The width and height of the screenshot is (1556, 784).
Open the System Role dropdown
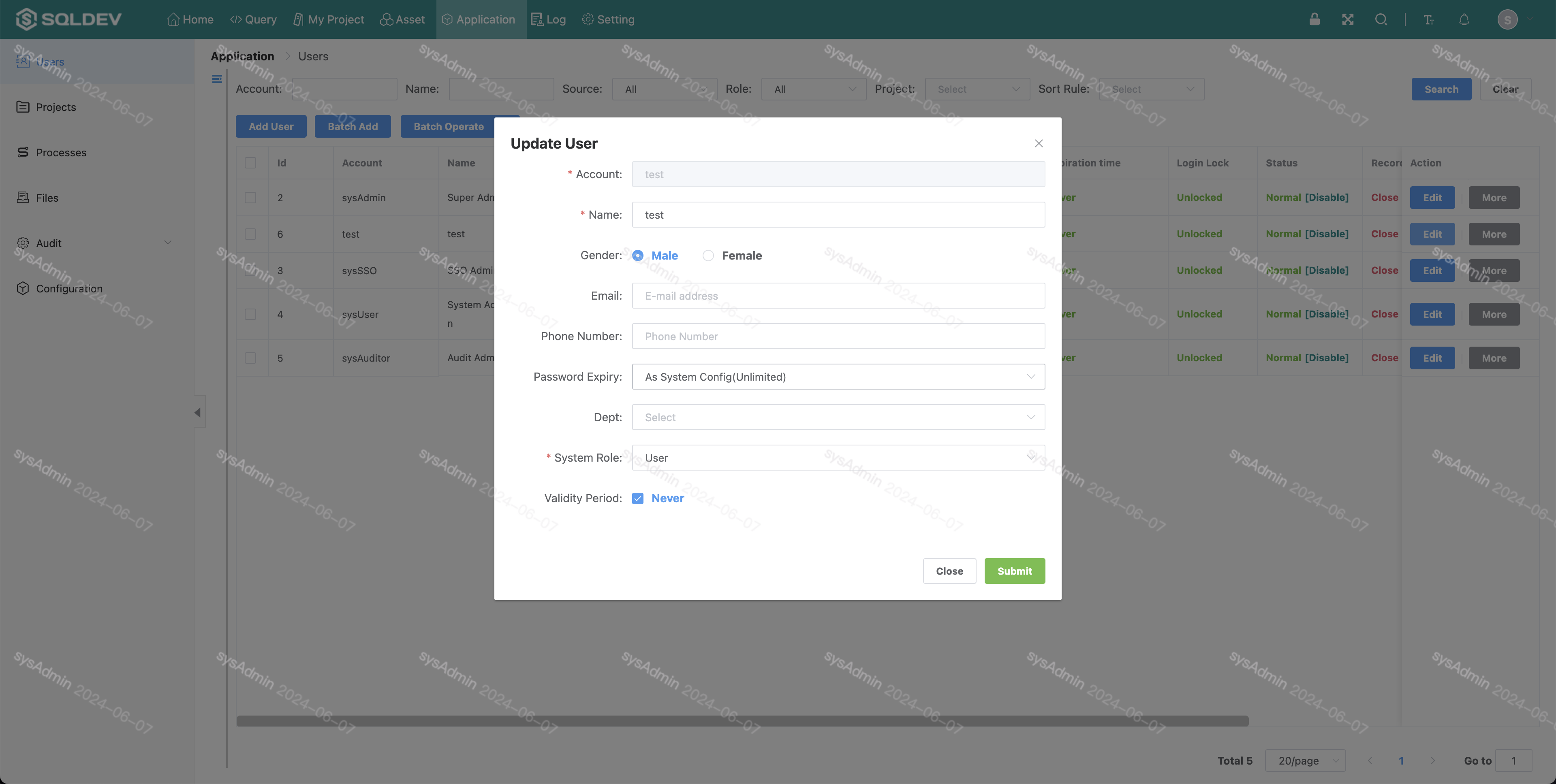pyautogui.click(x=838, y=458)
